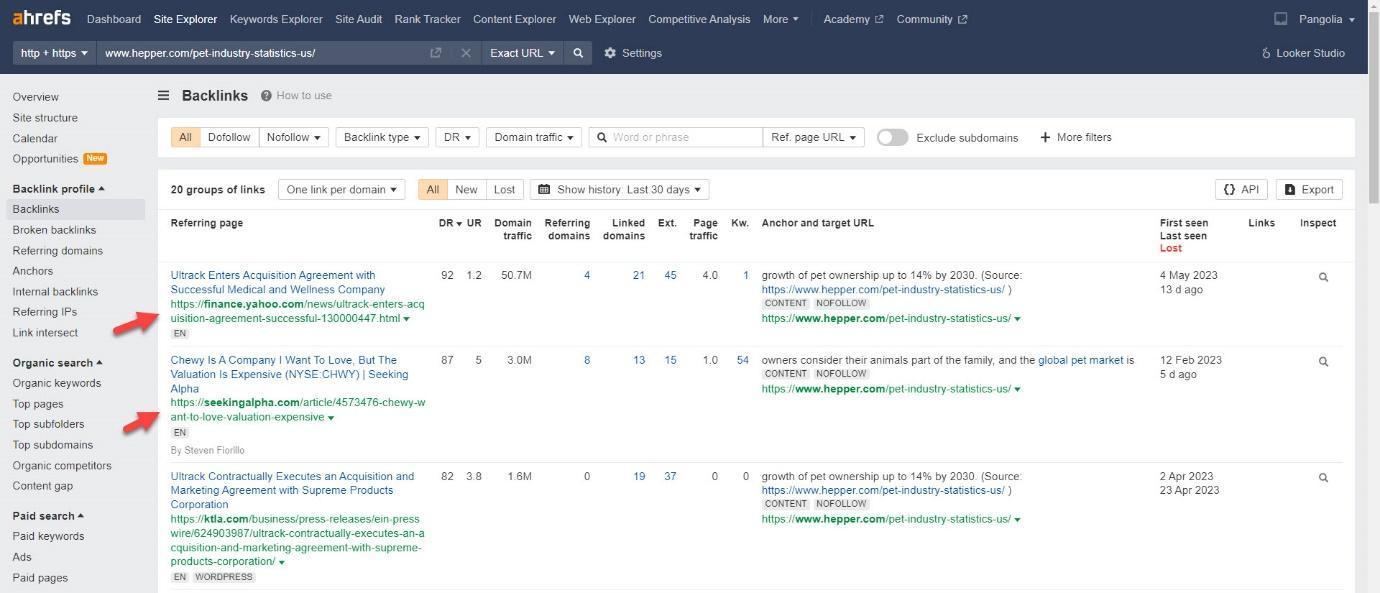This screenshot has height=593, width=1380.
Task: Open the Ref. page URL dropdown
Action: coord(814,138)
